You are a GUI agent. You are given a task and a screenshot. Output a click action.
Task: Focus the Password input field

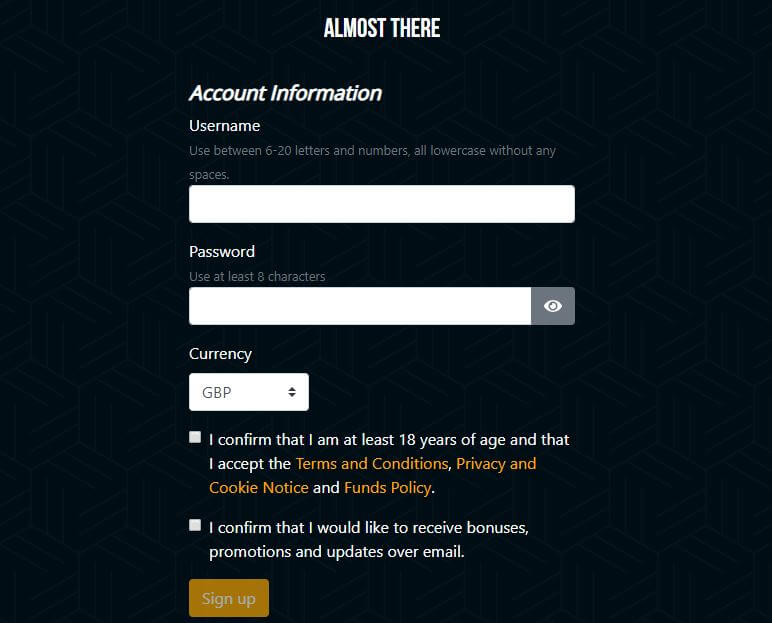tap(360, 306)
